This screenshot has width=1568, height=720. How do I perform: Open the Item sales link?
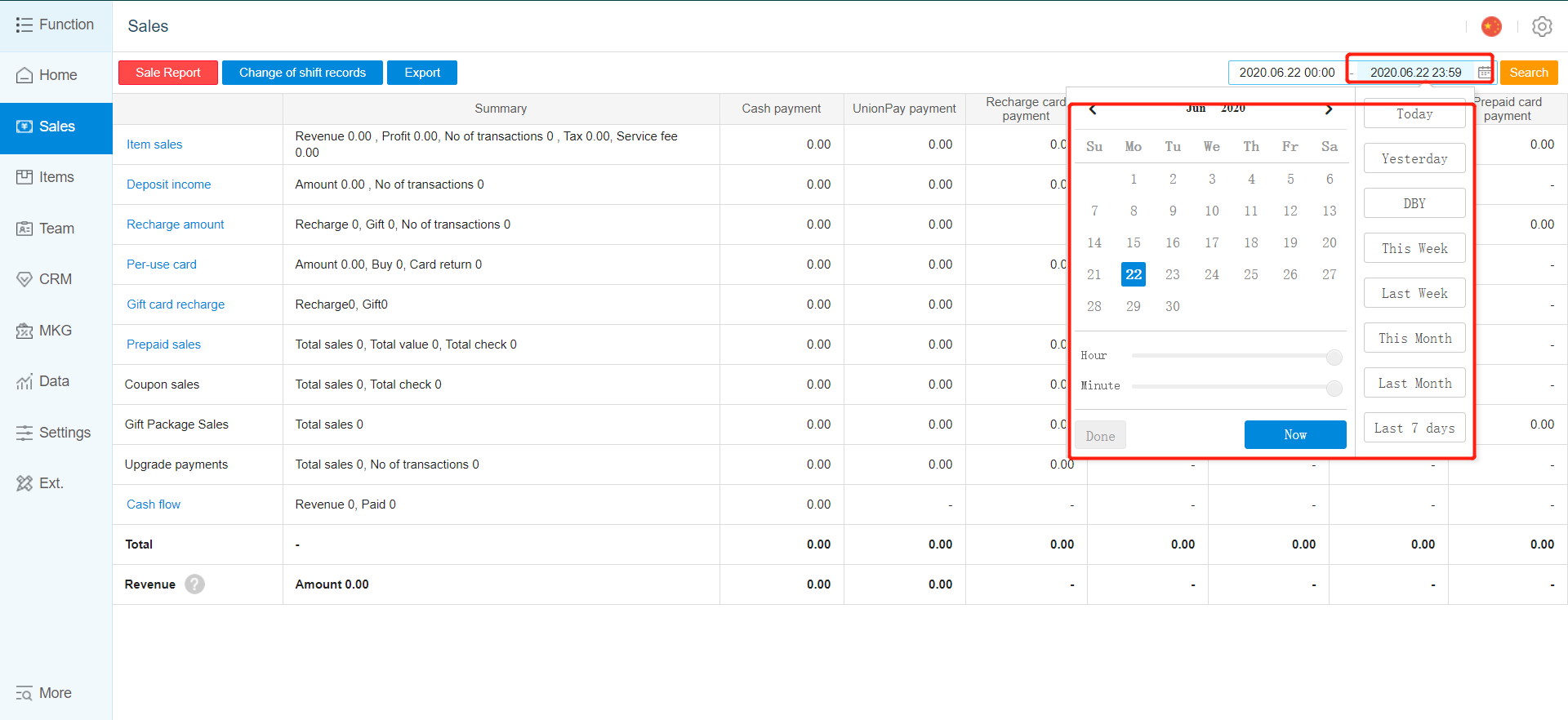click(x=154, y=144)
